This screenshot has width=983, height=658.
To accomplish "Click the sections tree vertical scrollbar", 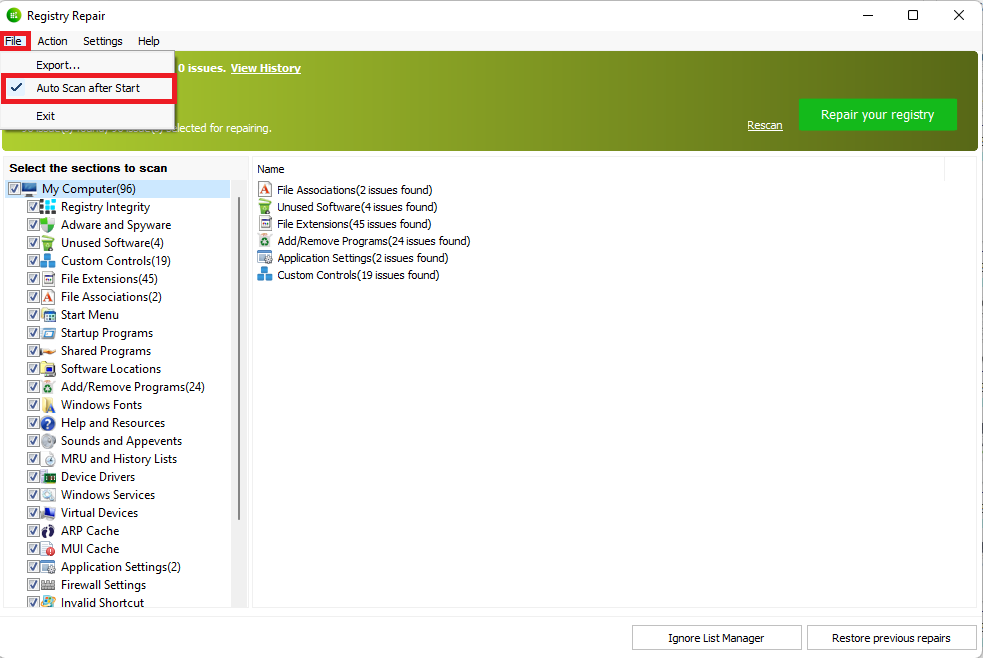I will [239, 360].
